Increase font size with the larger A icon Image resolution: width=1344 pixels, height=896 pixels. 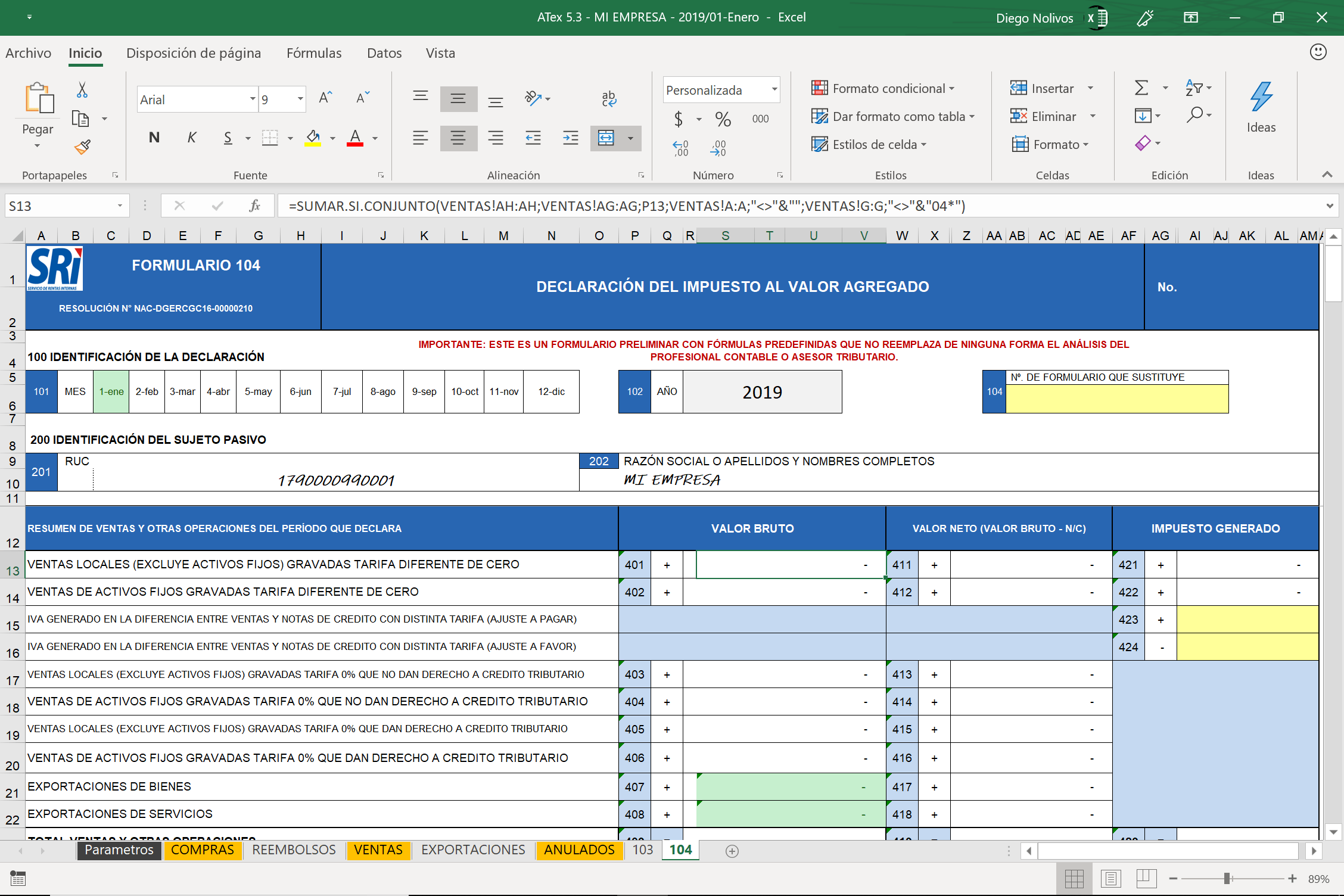pyautogui.click(x=325, y=98)
